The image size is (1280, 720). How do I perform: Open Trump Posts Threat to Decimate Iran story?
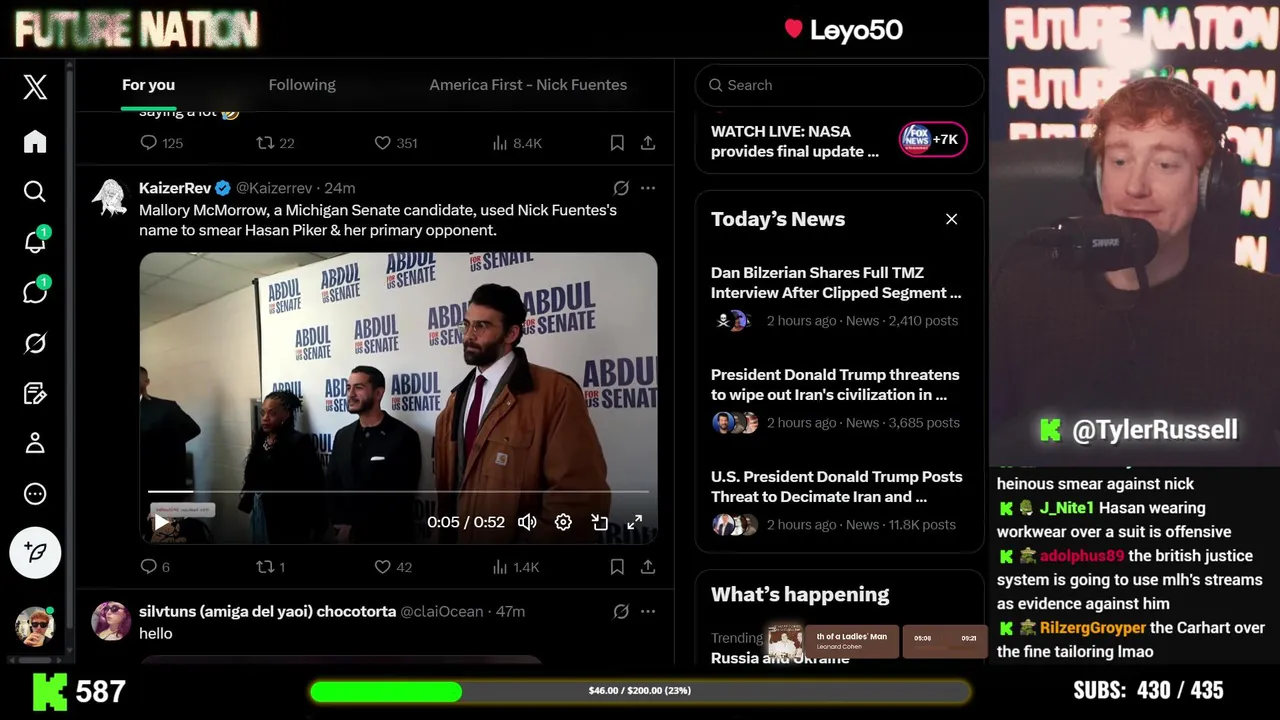836,487
